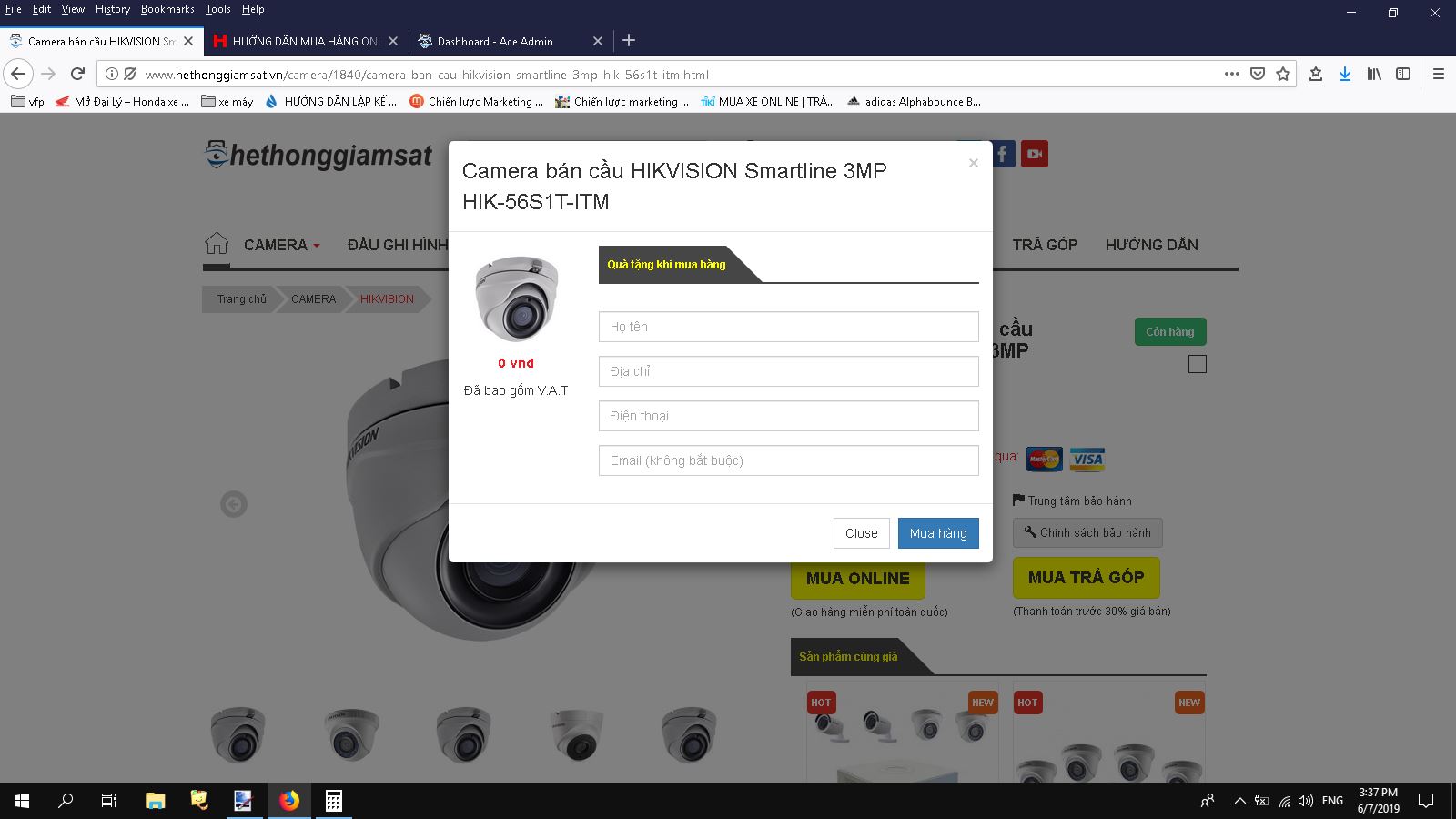Open a new tab with plus button

(x=629, y=40)
